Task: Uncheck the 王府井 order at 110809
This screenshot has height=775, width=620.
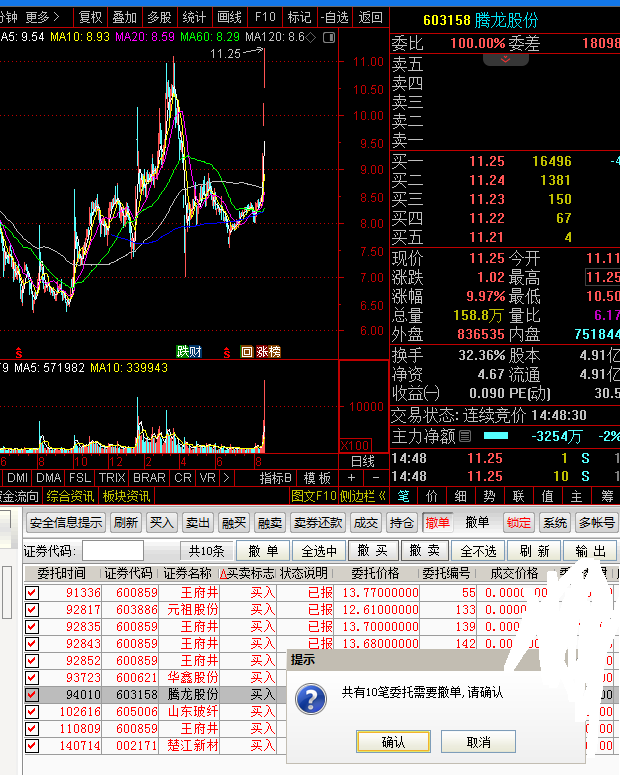Action: click(x=32, y=729)
